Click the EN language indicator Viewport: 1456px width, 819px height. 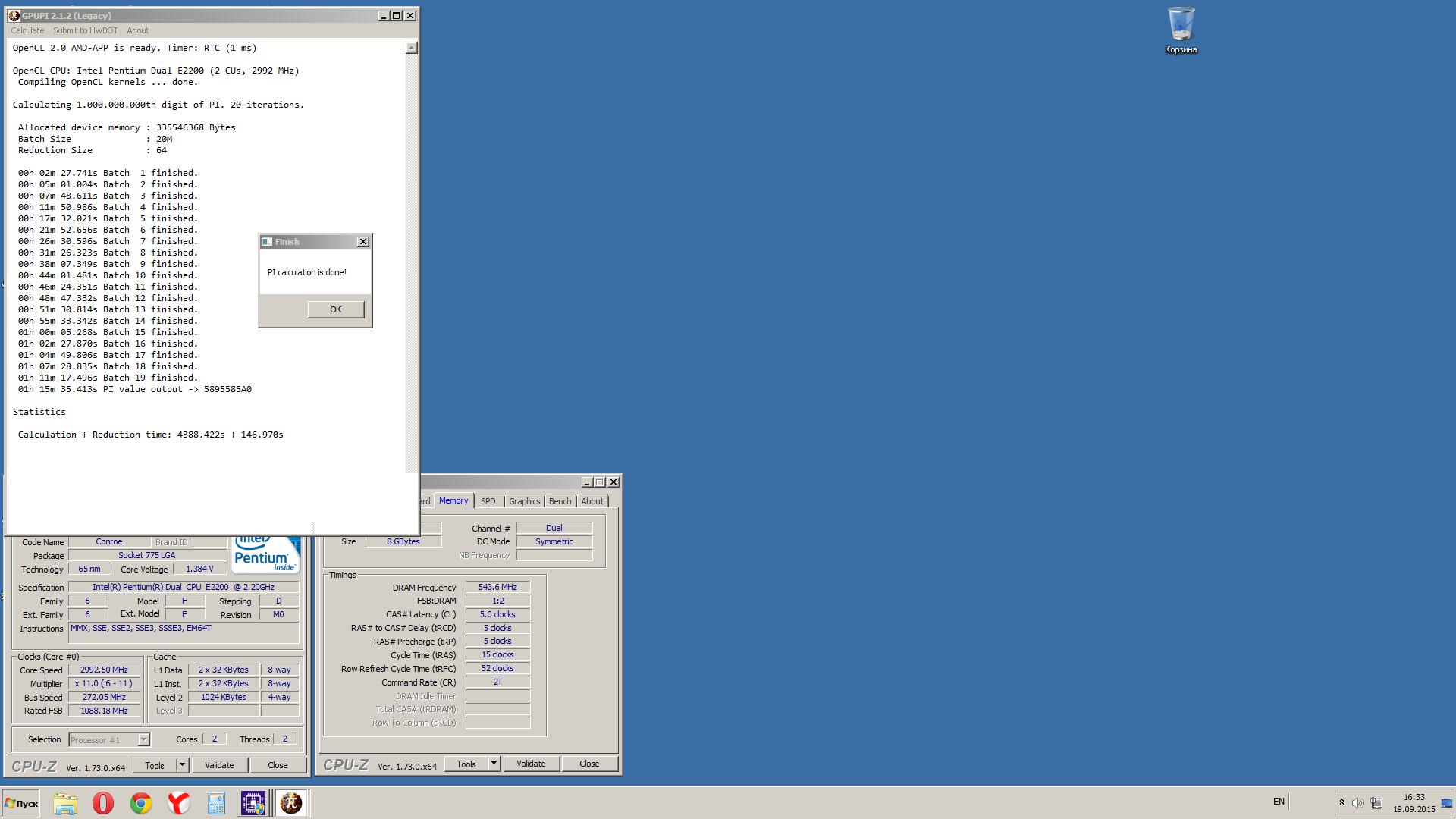click(1279, 802)
